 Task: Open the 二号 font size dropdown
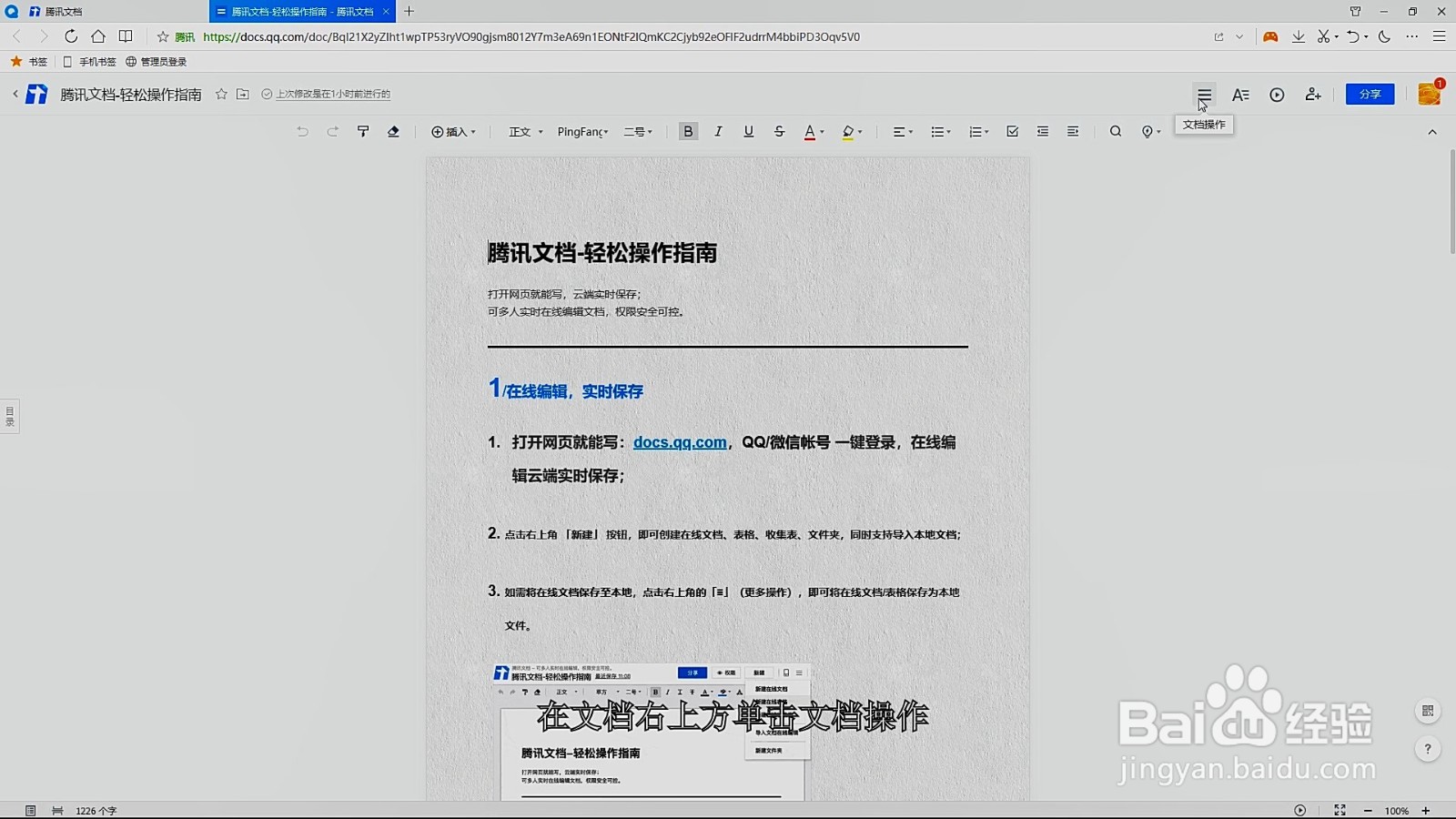(638, 132)
